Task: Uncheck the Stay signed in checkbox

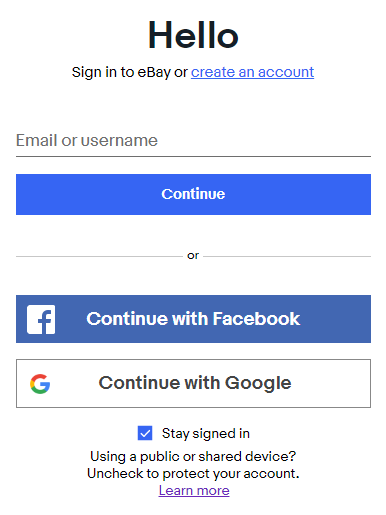Action: coord(145,433)
